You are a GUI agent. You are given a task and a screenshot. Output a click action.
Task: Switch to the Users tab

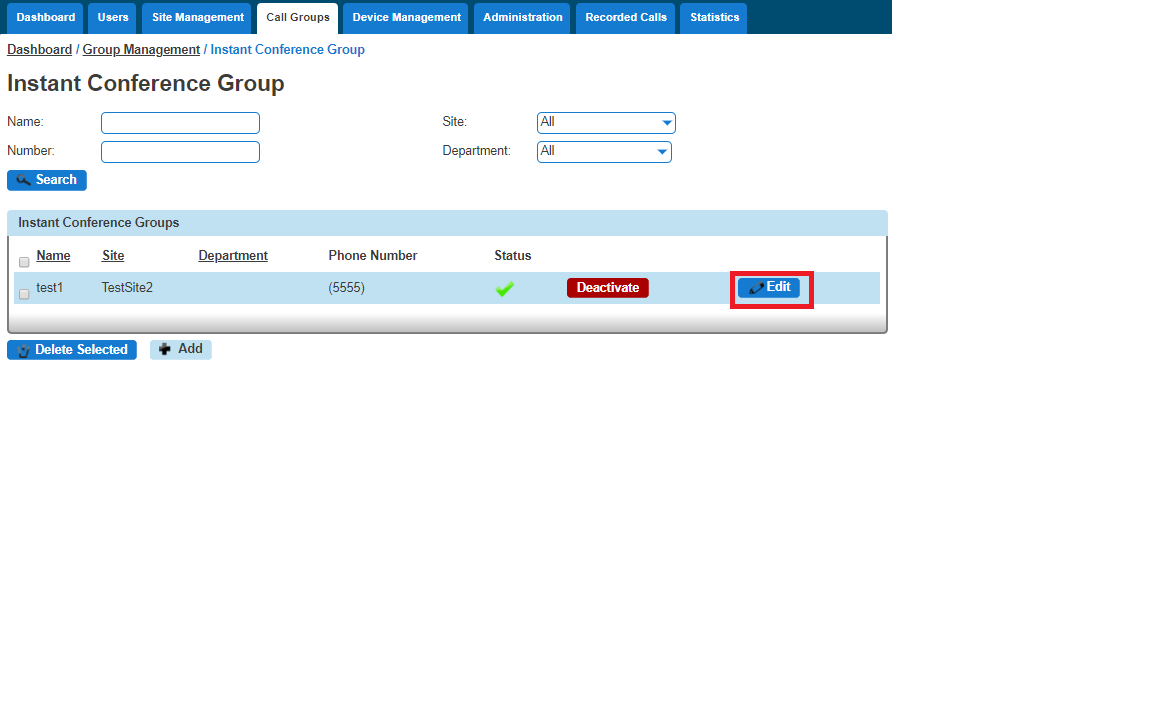click(x=113, y=18)
